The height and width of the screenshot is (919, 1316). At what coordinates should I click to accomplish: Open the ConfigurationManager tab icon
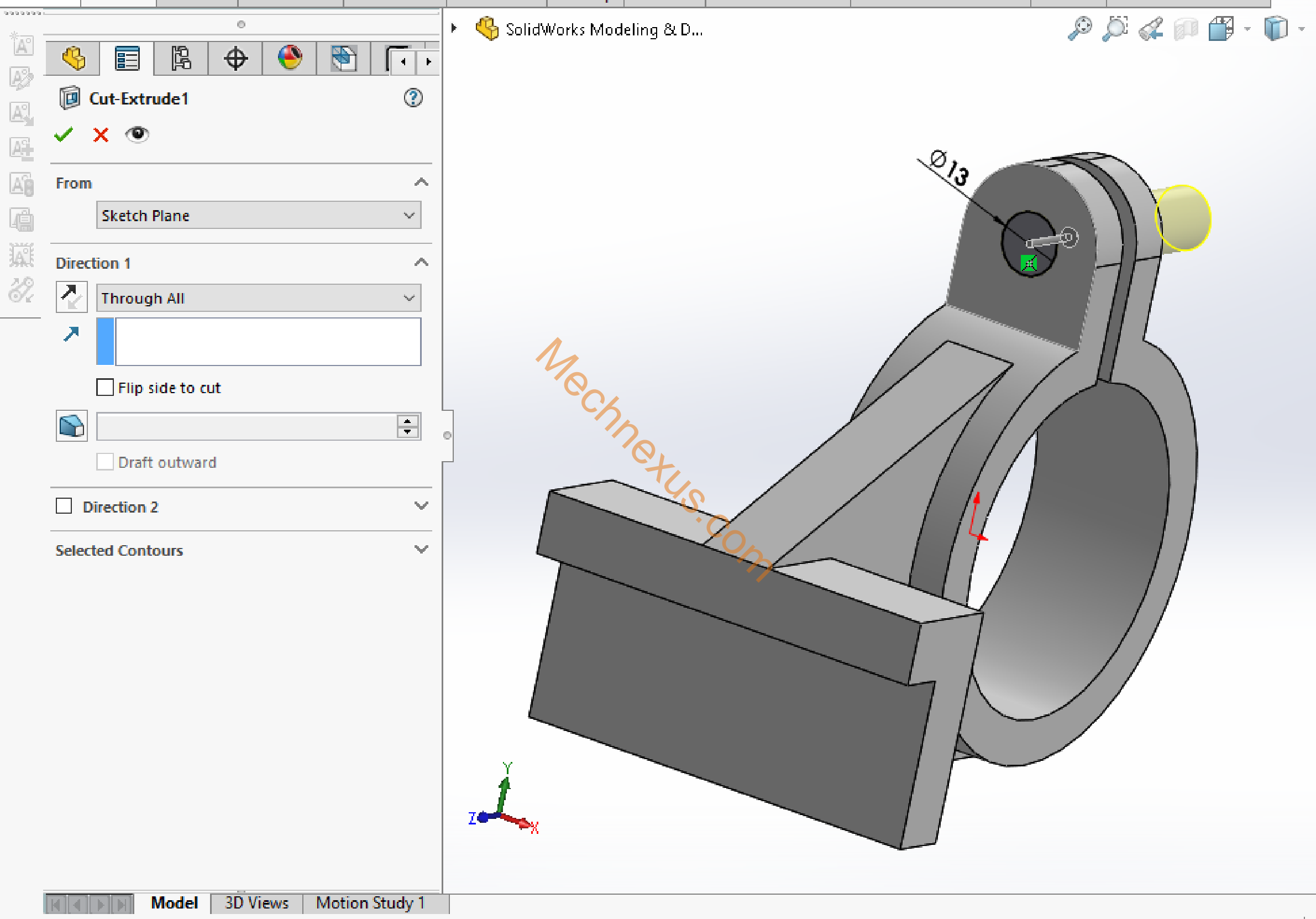[x=181, y=59]
